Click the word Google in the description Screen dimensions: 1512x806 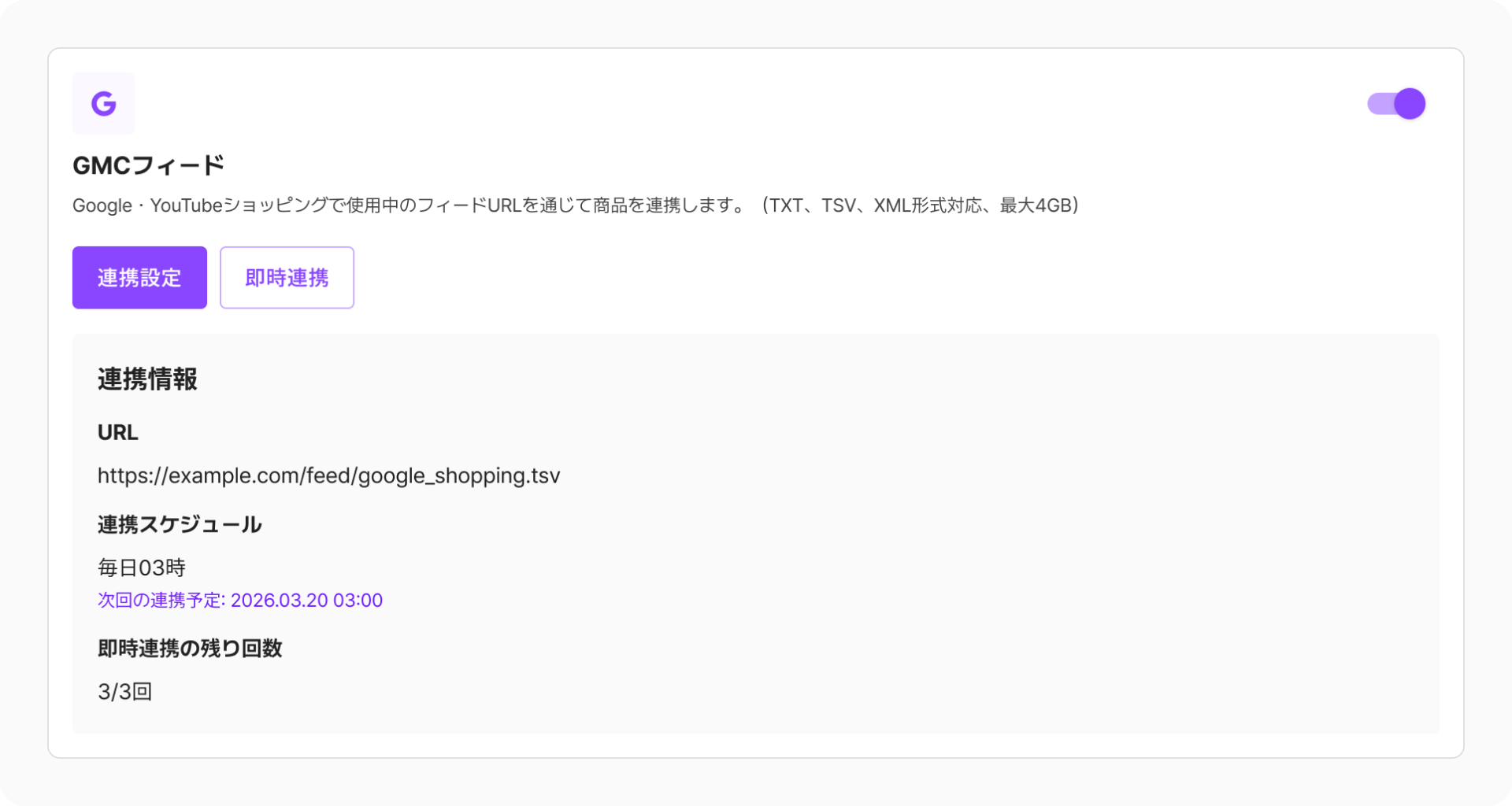click(x=102, y=205)
